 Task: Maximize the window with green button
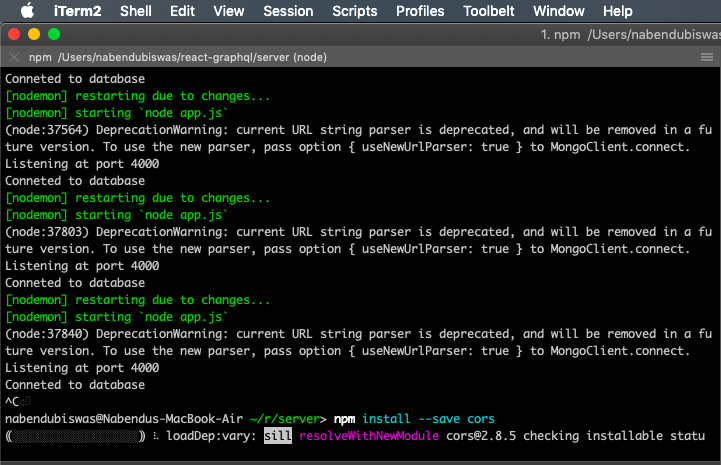point(54,34)
